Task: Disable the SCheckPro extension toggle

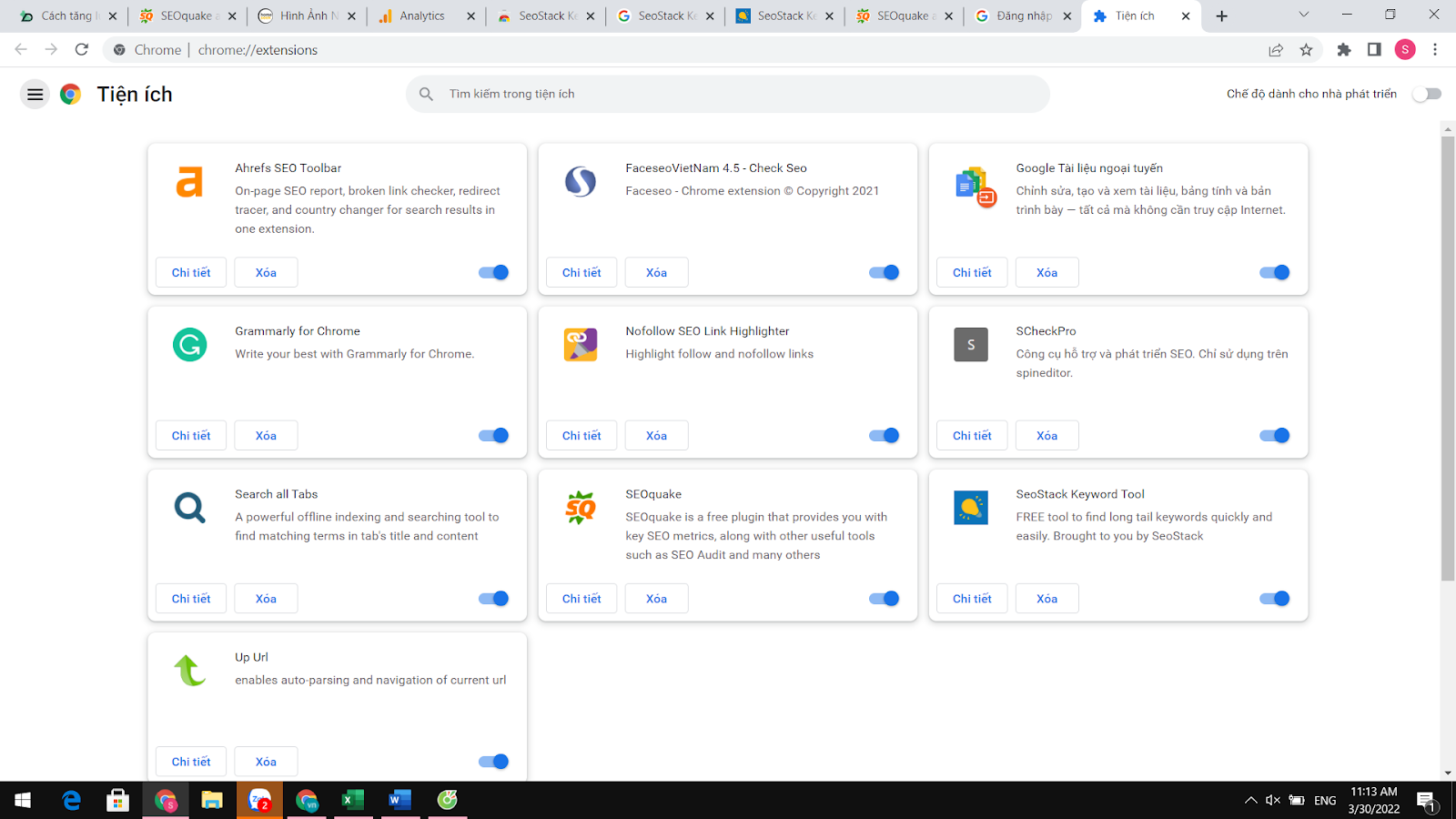Action: (x=1274, y=435)
